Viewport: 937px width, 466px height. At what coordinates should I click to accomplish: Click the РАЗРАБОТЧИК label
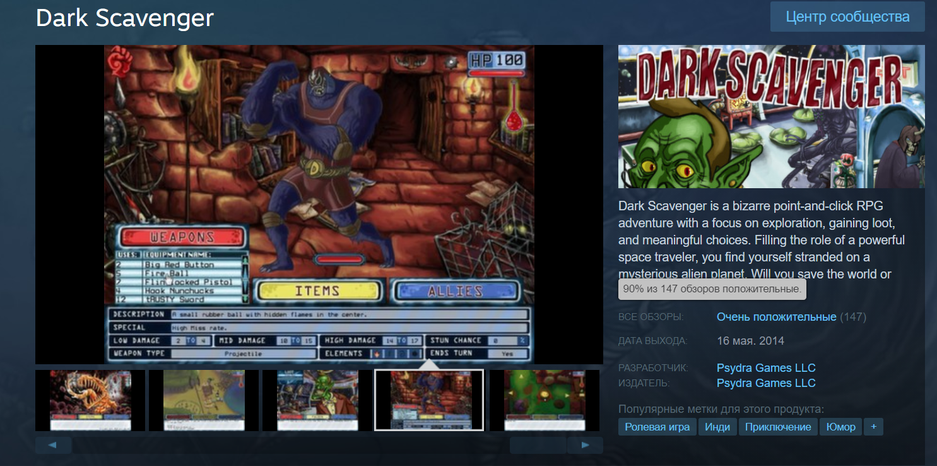653,368
